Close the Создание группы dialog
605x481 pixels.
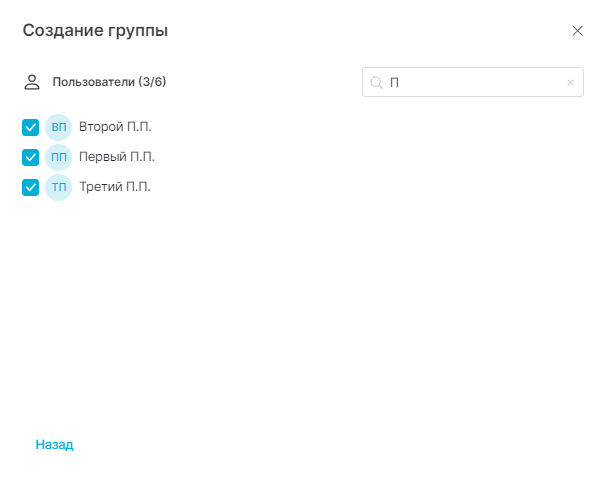(x=577, y=31)
